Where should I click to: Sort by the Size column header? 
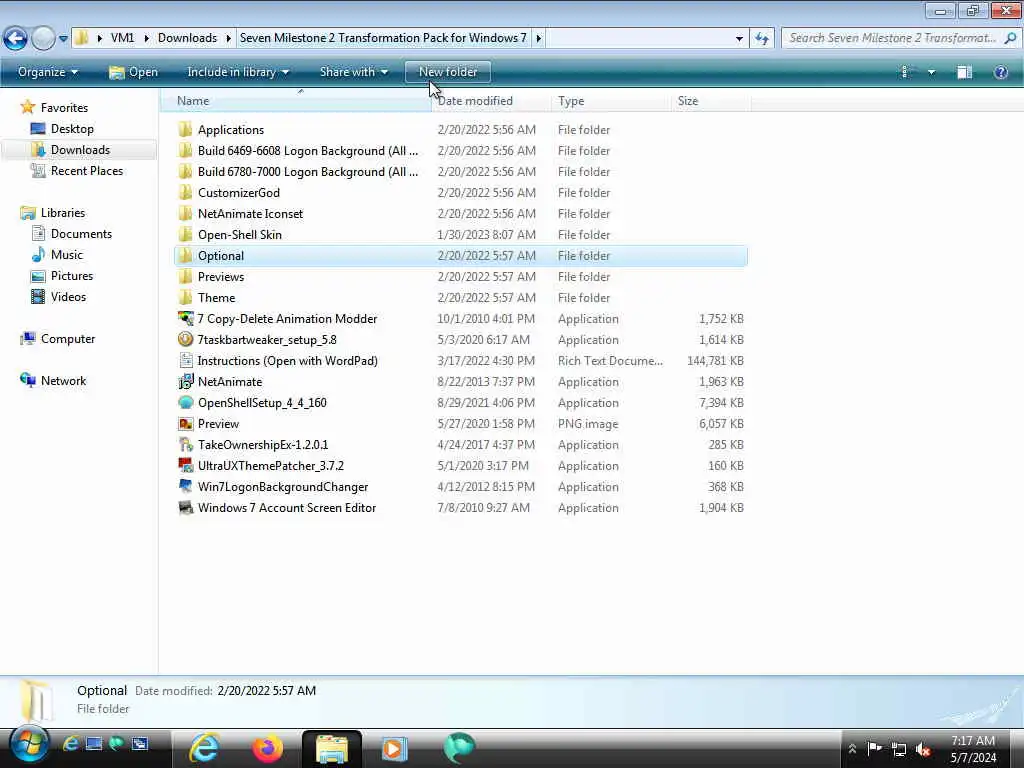[x=711, y=101]
